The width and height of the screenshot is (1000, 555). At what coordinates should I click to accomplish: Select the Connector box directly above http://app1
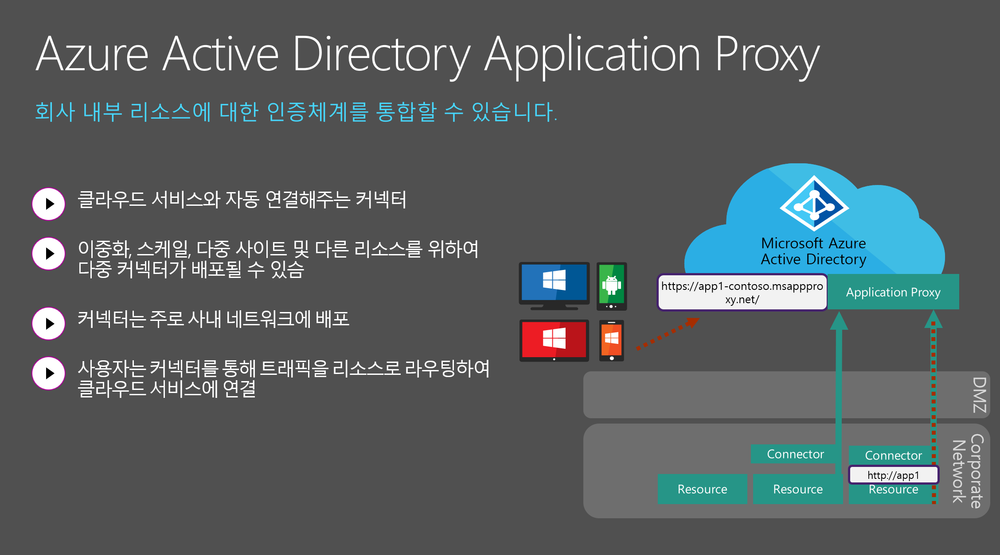pyautogui.click(x=893, y=455)
